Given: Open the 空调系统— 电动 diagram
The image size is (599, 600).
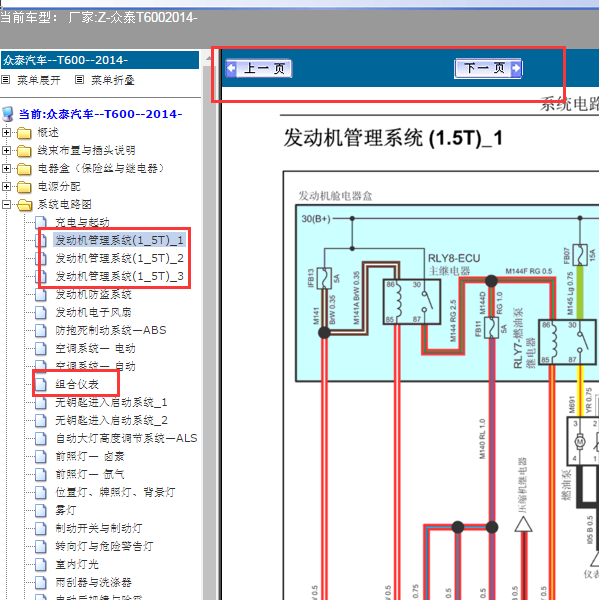Looking at the screenshot, I should tap(95, 348).
